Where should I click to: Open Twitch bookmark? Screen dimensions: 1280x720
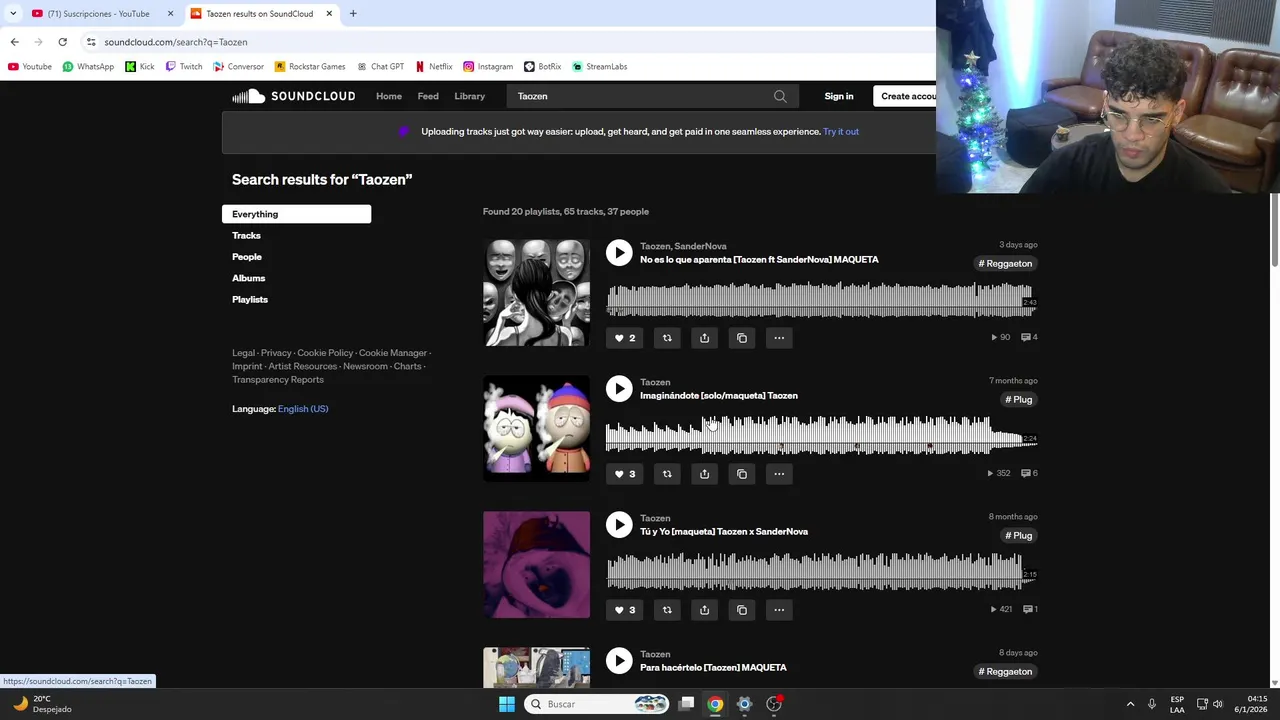[184, 67]
